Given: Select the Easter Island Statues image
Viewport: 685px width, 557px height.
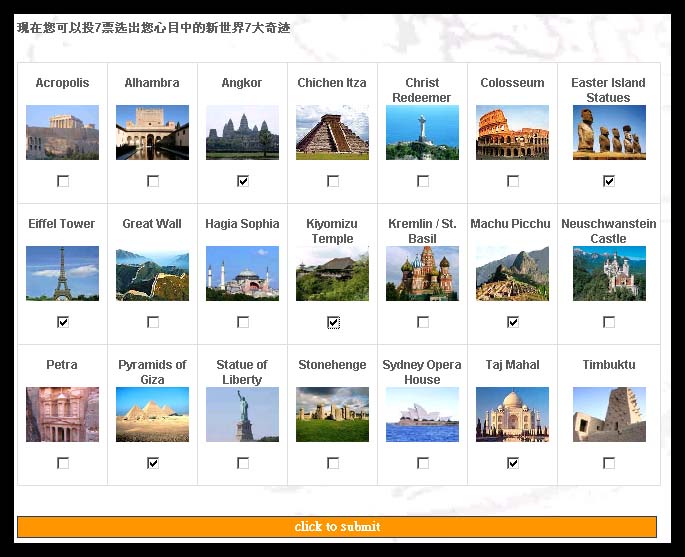Looking at the screenshot, I should tap(609, 132).
